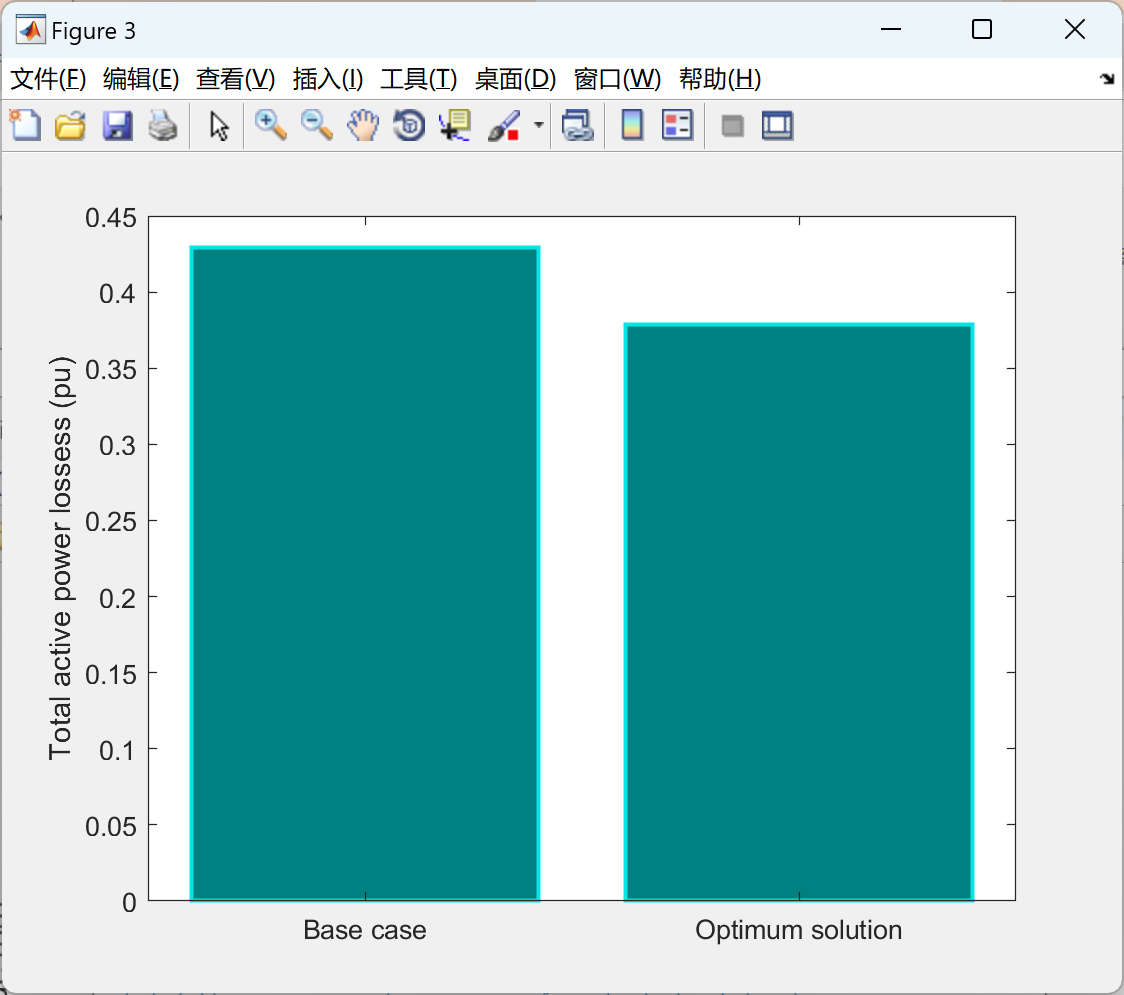Select the Edit Plot arrow tool

(x=219, y=126)
